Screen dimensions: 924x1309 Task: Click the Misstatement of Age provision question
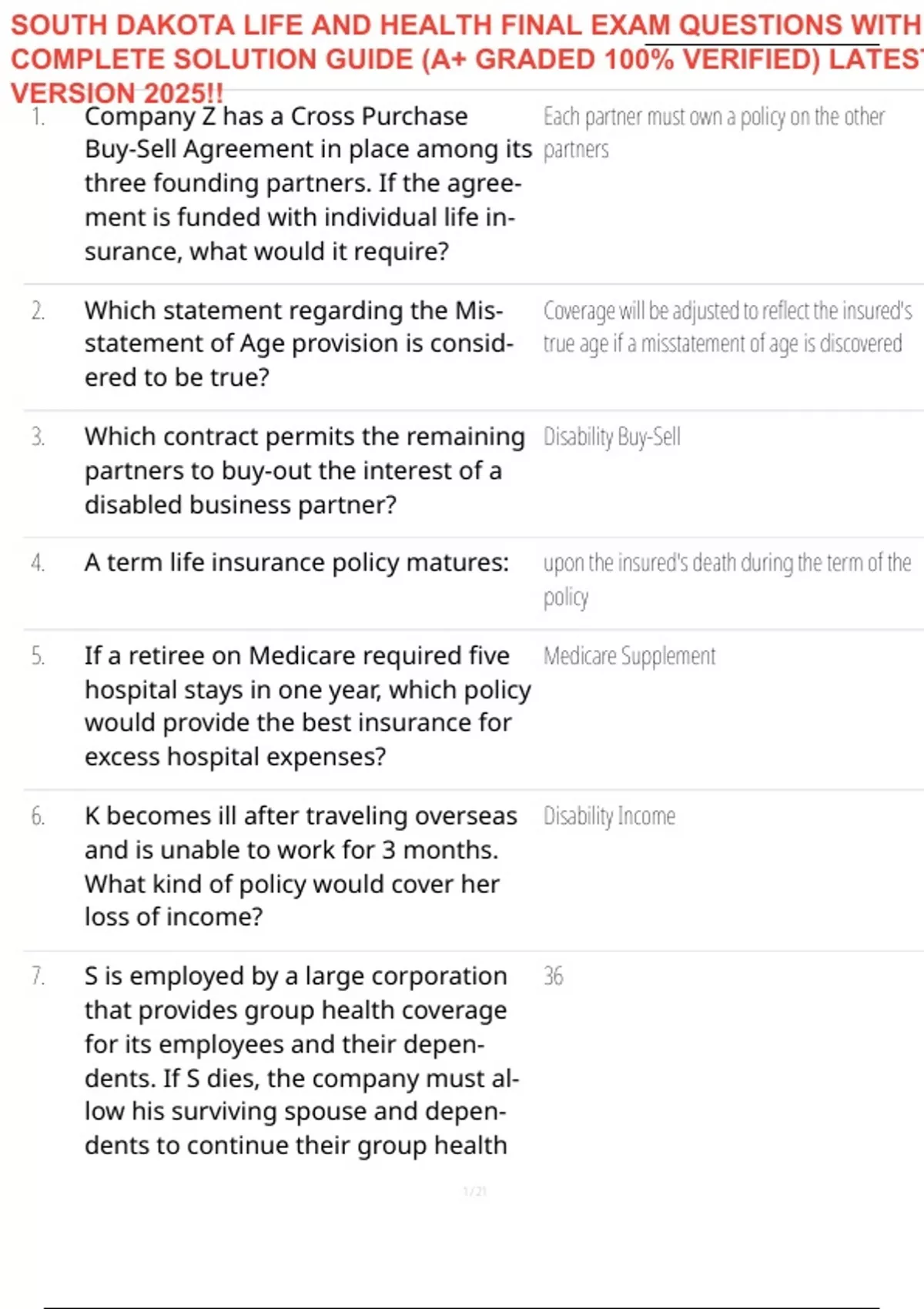click(x=299, y=343)
